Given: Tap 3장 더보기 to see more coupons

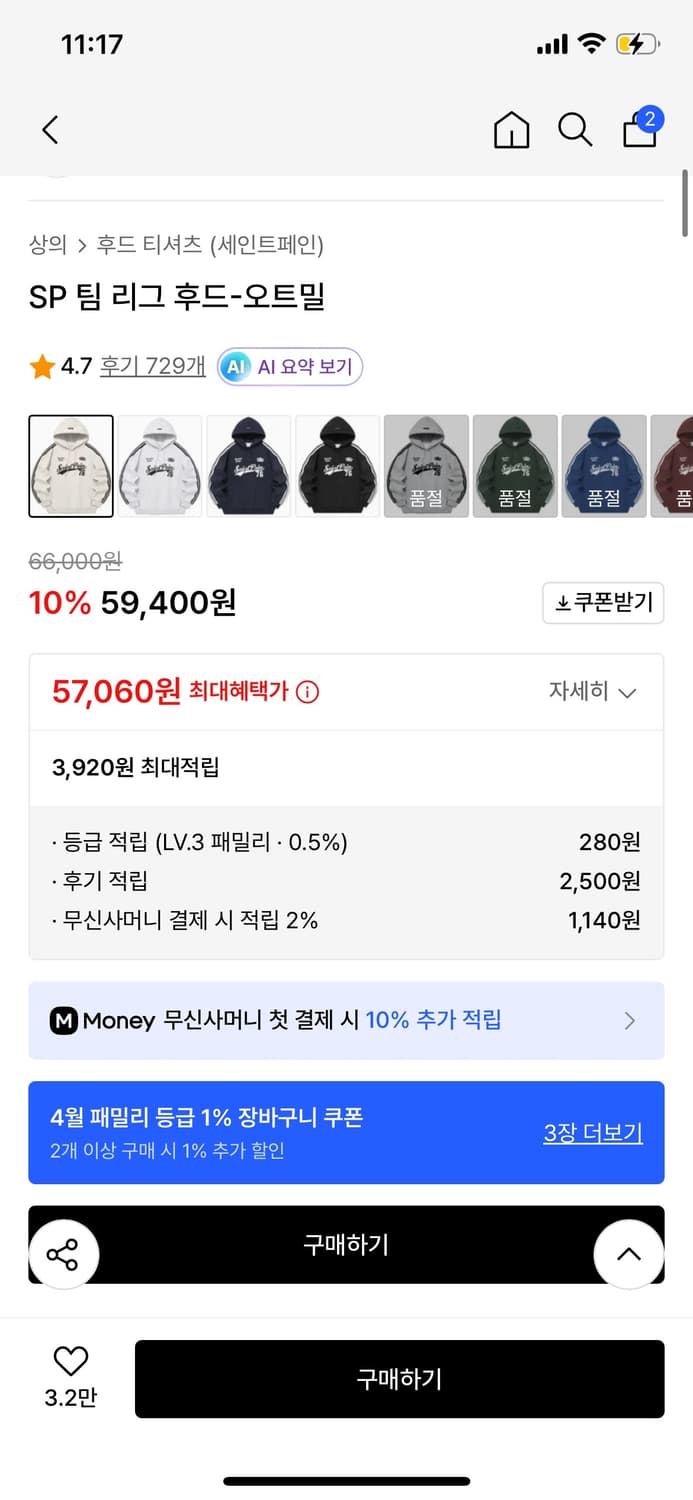Looking at the screenshot, I should 593,1133.
